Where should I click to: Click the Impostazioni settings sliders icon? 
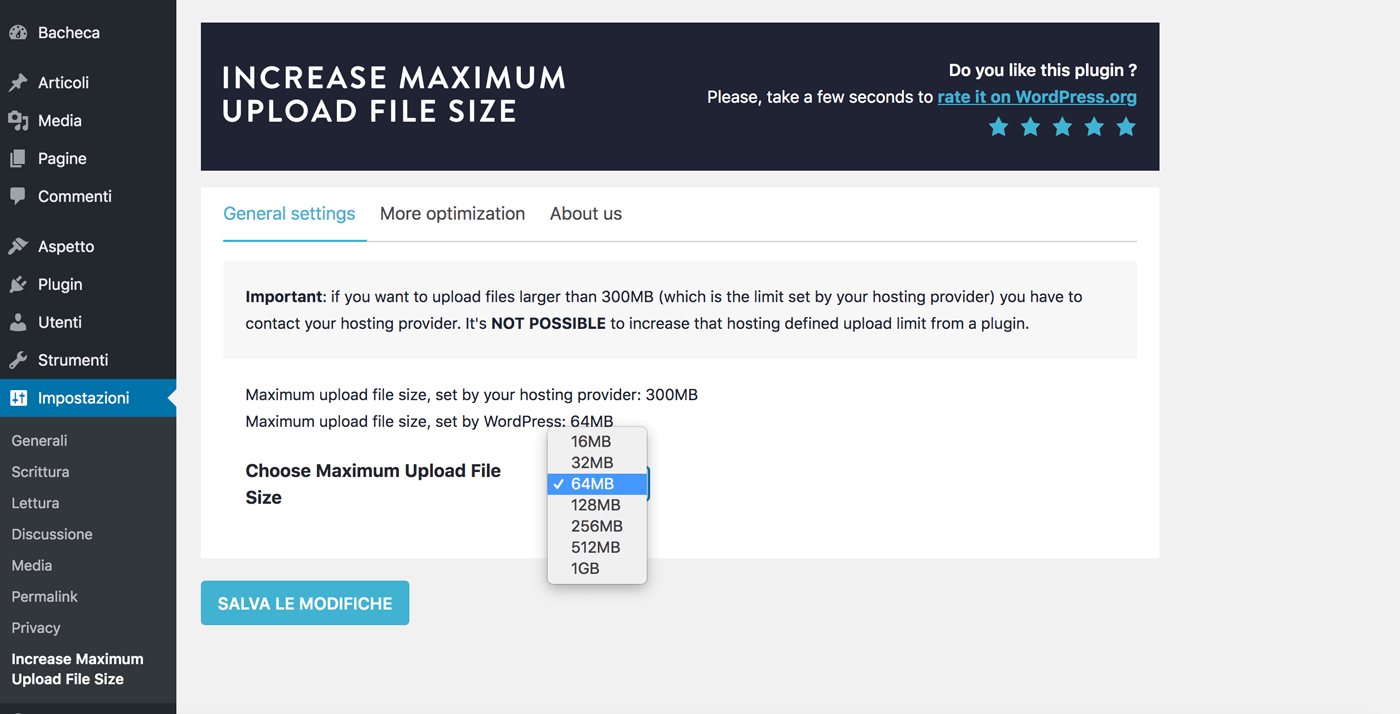[x=18, y=398]
